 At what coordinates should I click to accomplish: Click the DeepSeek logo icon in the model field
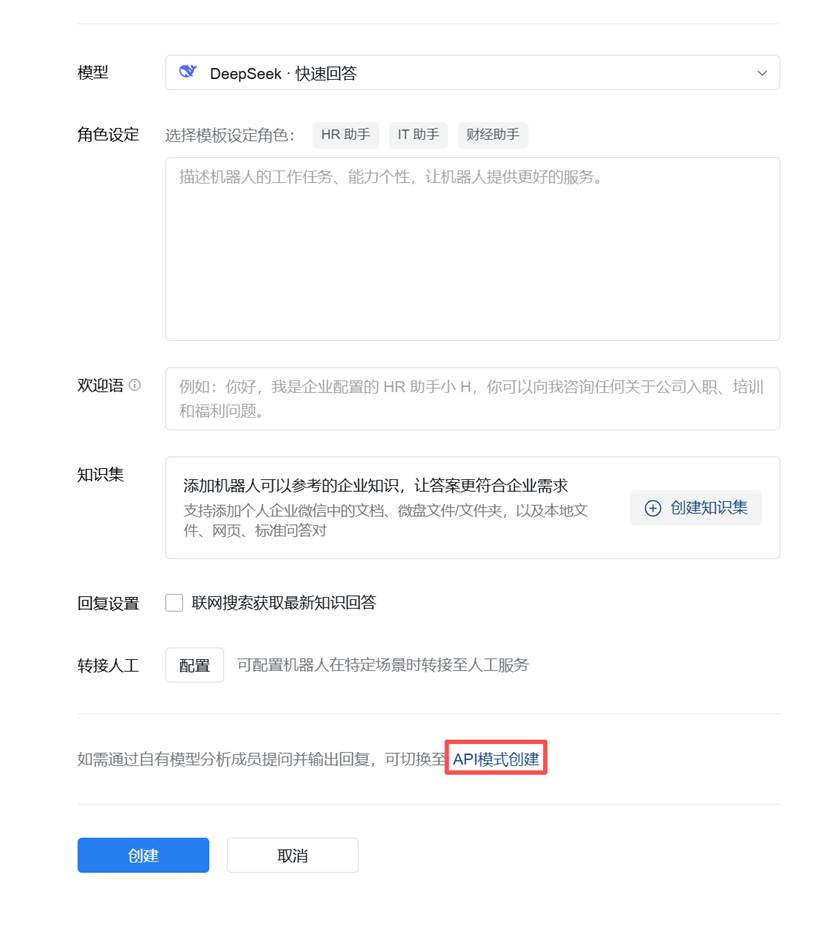190,72
